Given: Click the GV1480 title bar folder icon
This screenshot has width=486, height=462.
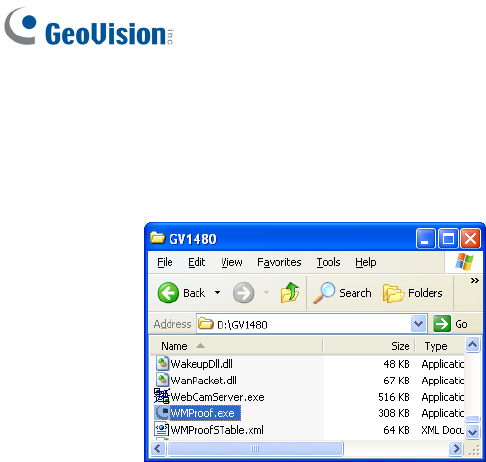Looking at the screenshot, I should pyautogui.click(x=157, y=238).
